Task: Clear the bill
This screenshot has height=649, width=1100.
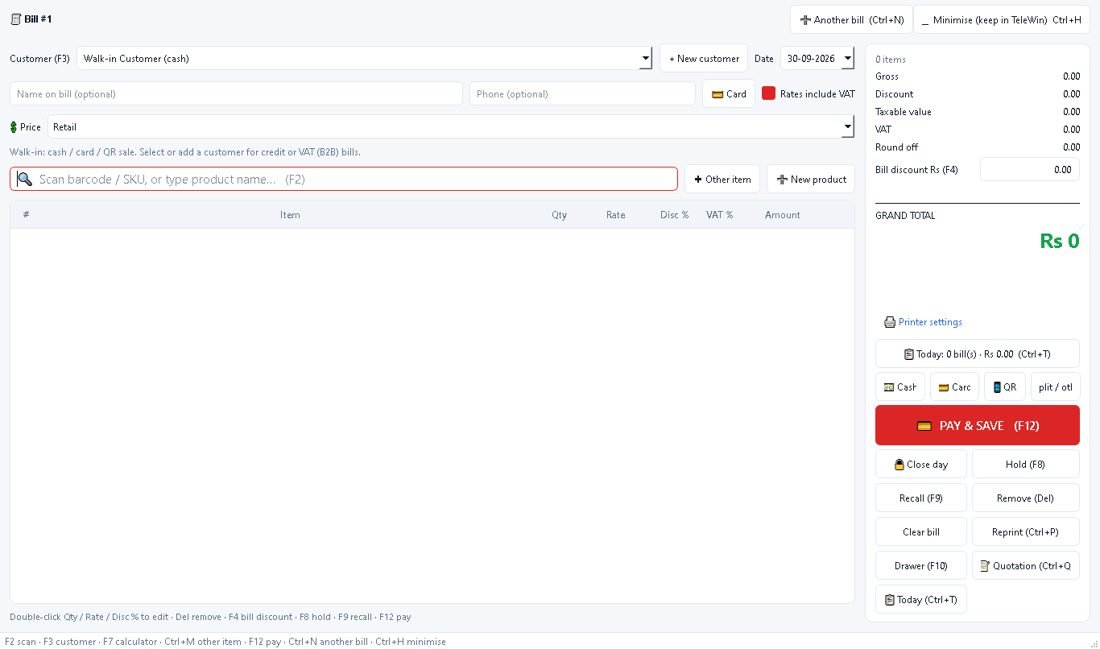Action: click(x=921, y=532)
